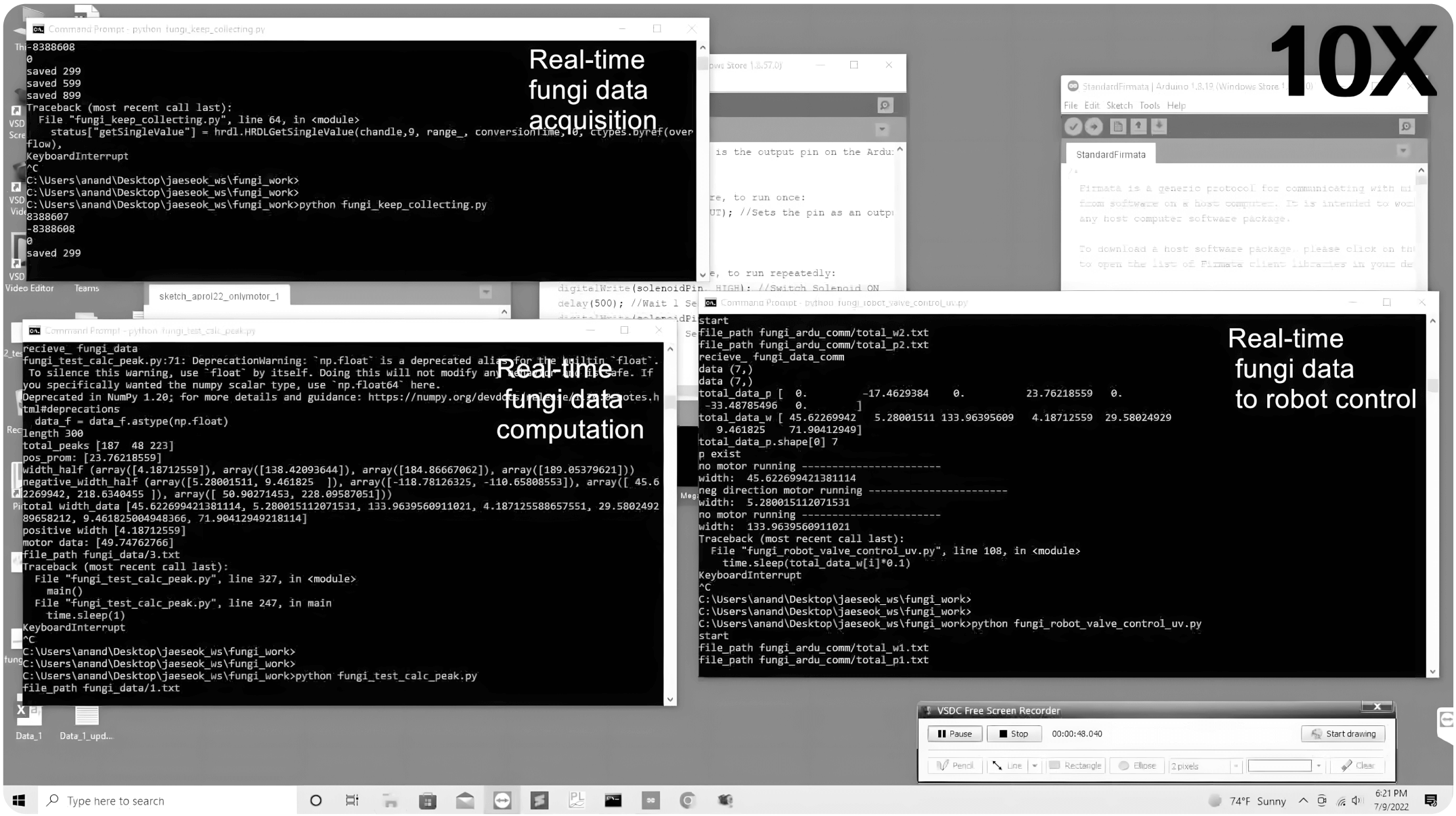
Task: Switch to the sketch_aprol22_onlymotor_1 tab
Action: point(219,296)
